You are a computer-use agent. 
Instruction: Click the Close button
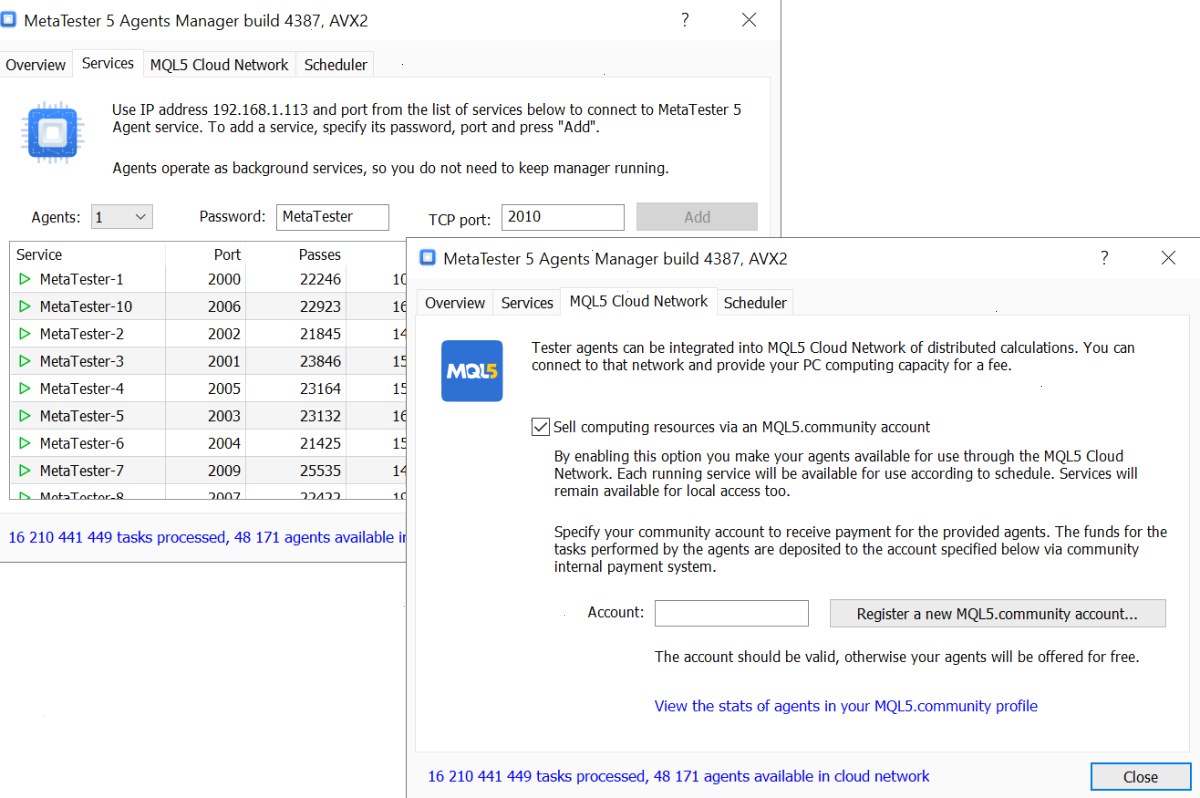click(1141, 777)
